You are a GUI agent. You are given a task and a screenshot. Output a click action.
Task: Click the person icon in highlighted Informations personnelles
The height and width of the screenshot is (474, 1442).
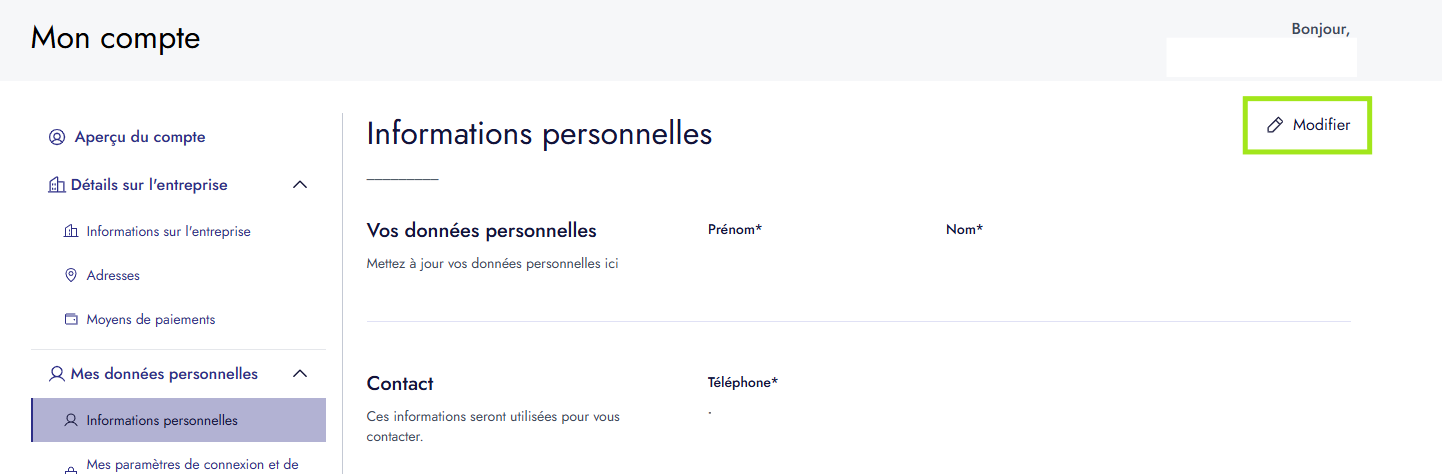pyautogui.click(x=71, y=420)
